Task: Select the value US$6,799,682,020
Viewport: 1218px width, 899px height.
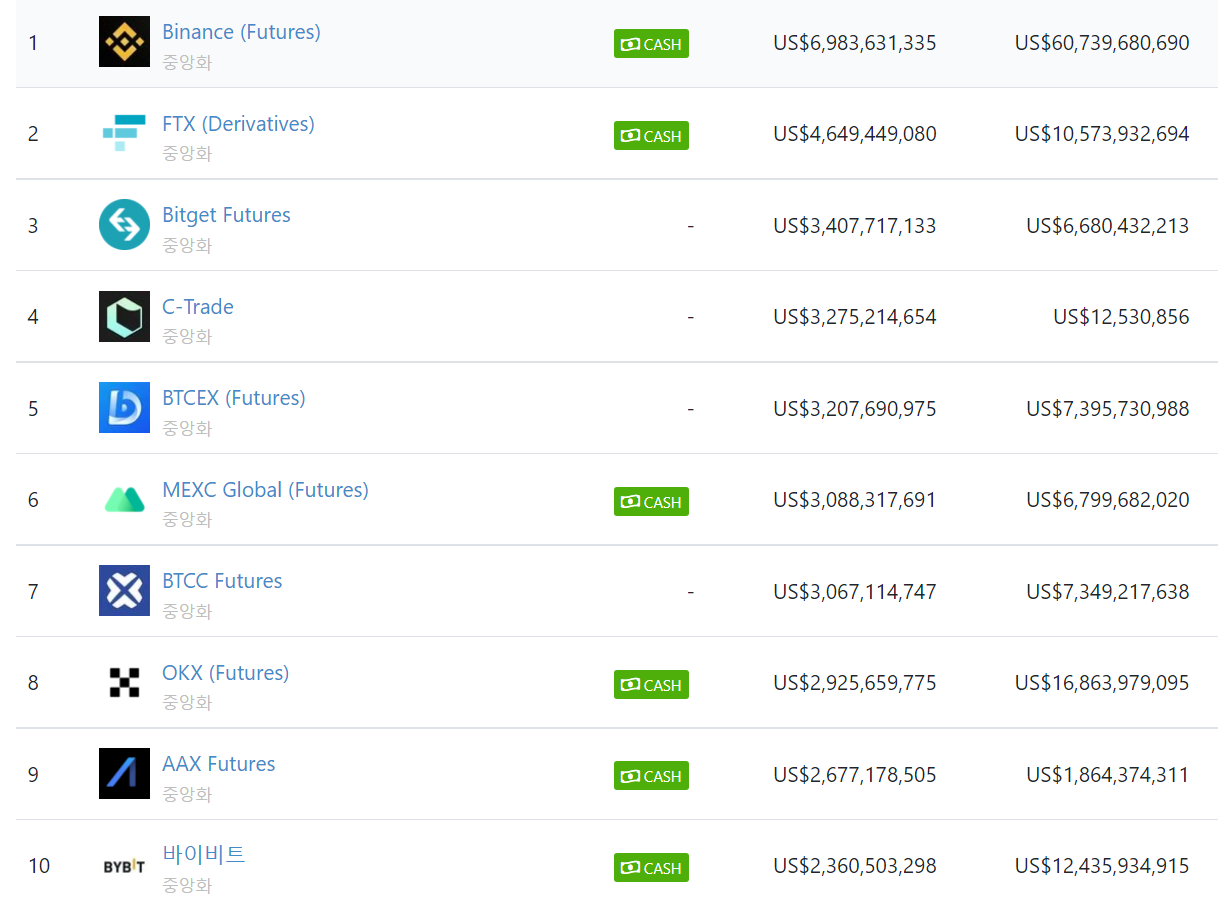Action: (1108, 500)
